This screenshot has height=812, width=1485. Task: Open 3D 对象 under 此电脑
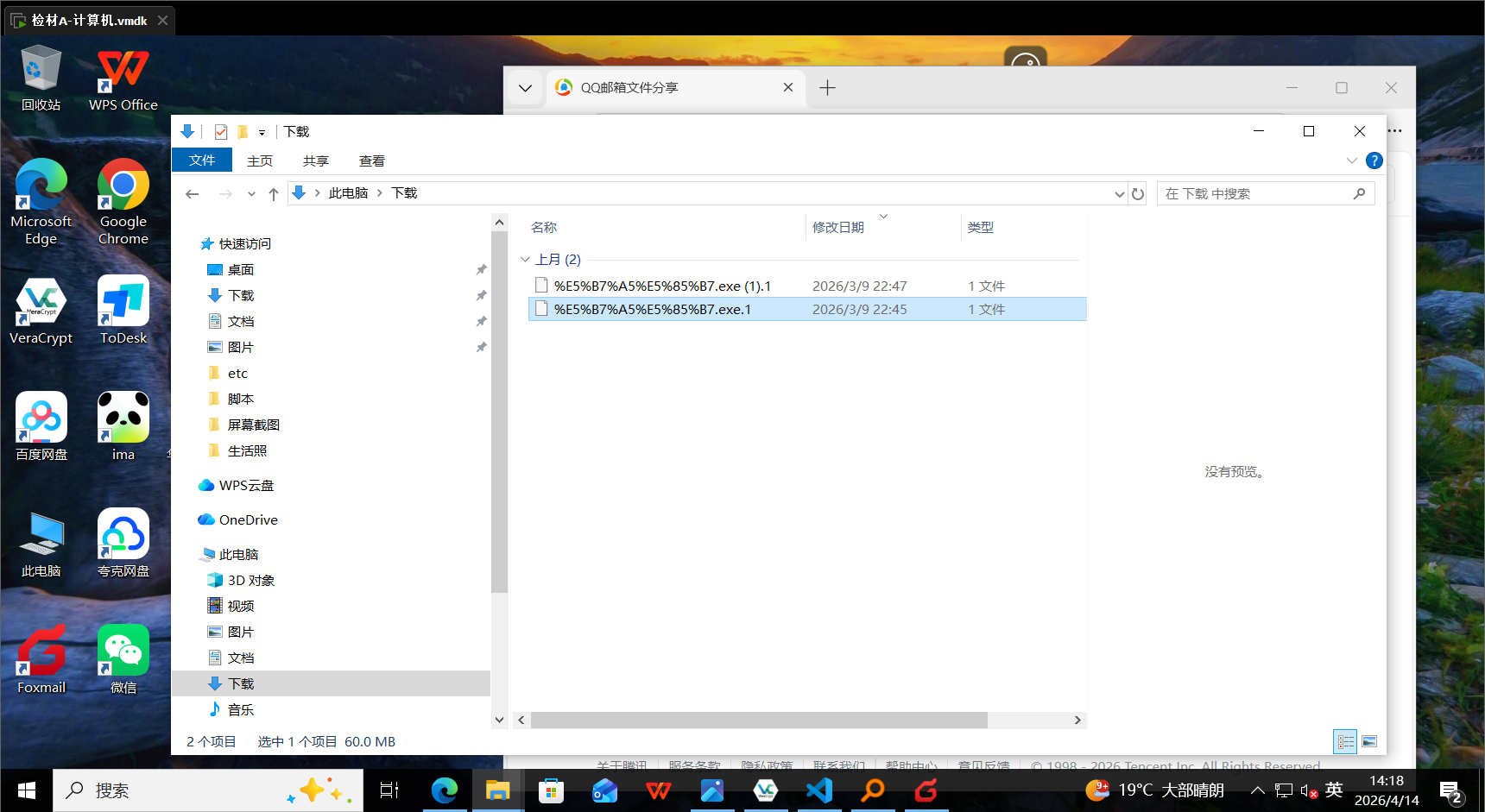[x=251, y=581]
